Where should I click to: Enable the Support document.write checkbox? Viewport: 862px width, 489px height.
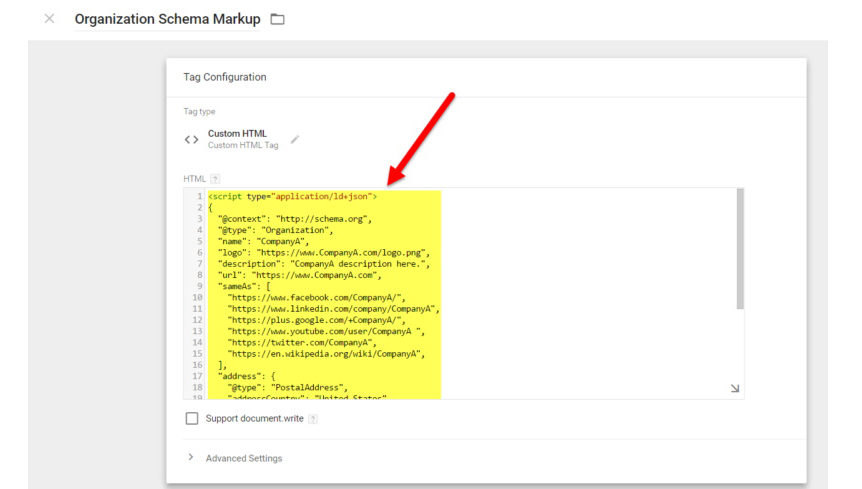point(192,419)
